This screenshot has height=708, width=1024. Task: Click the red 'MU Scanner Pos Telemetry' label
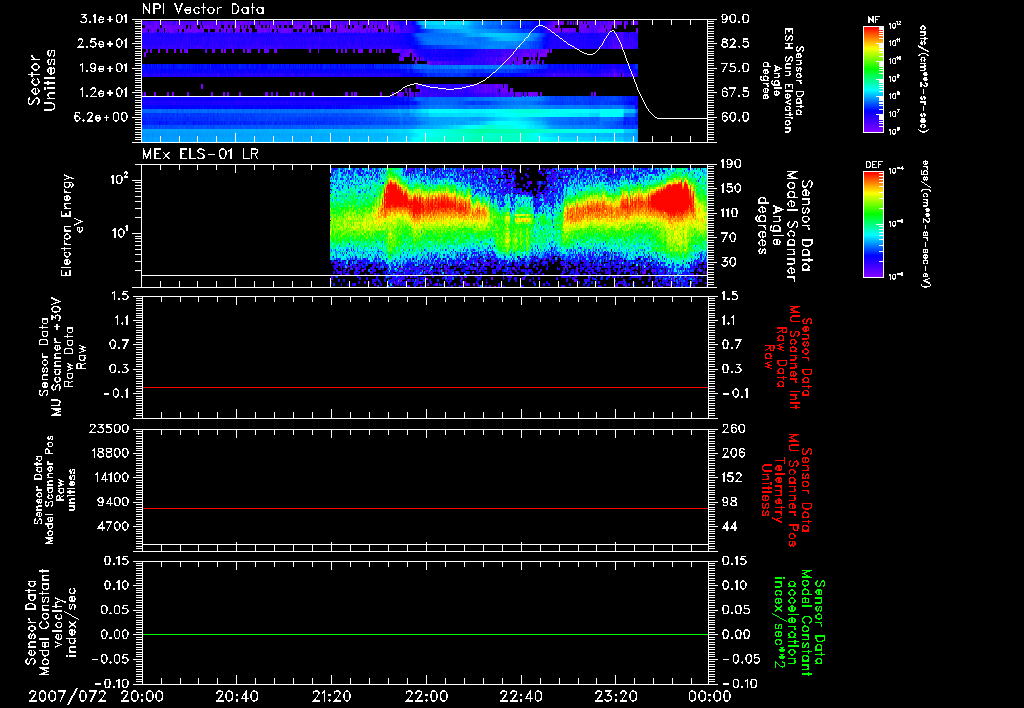tap(787, 490)
